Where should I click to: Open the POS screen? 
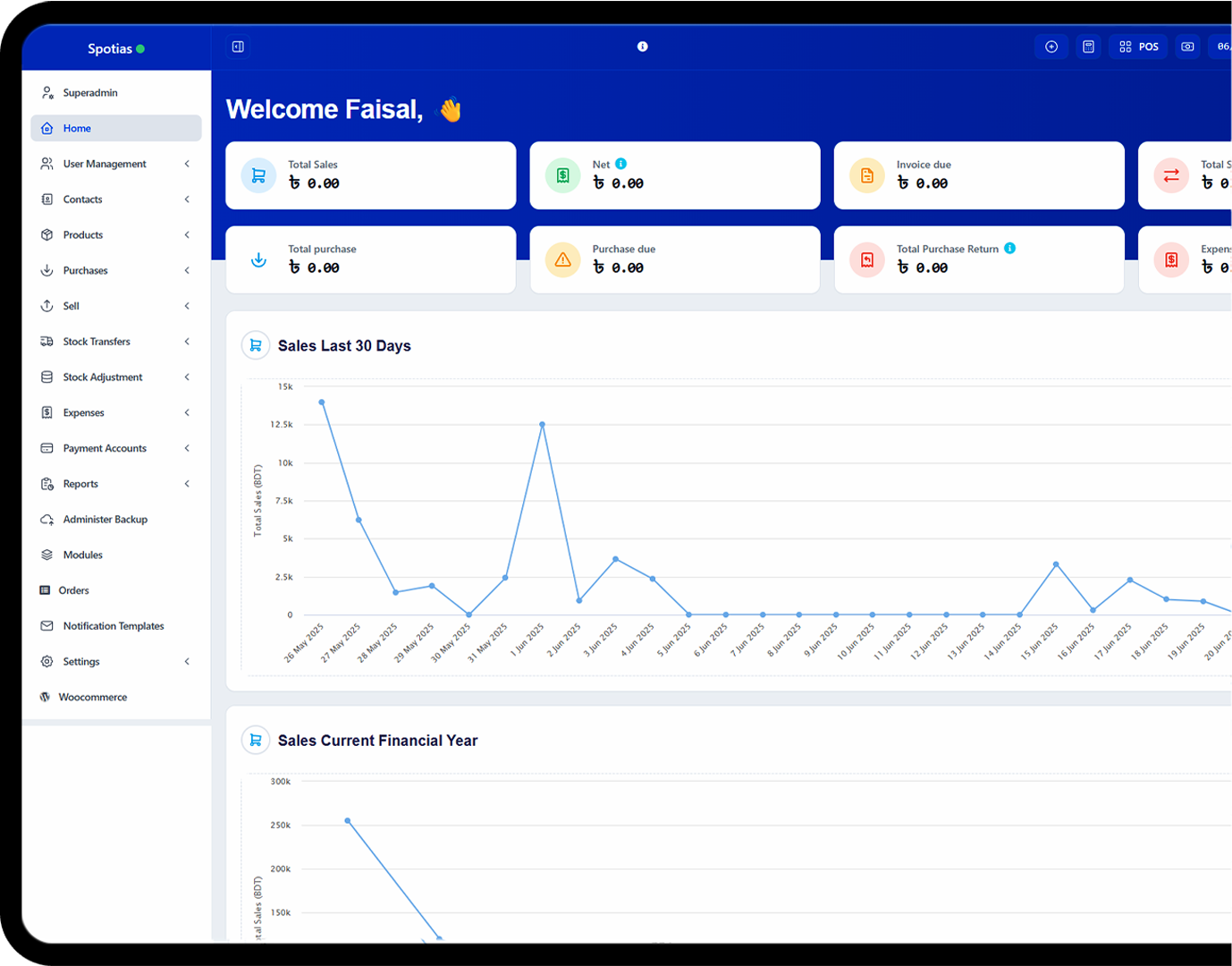[x=1138, y=47]
